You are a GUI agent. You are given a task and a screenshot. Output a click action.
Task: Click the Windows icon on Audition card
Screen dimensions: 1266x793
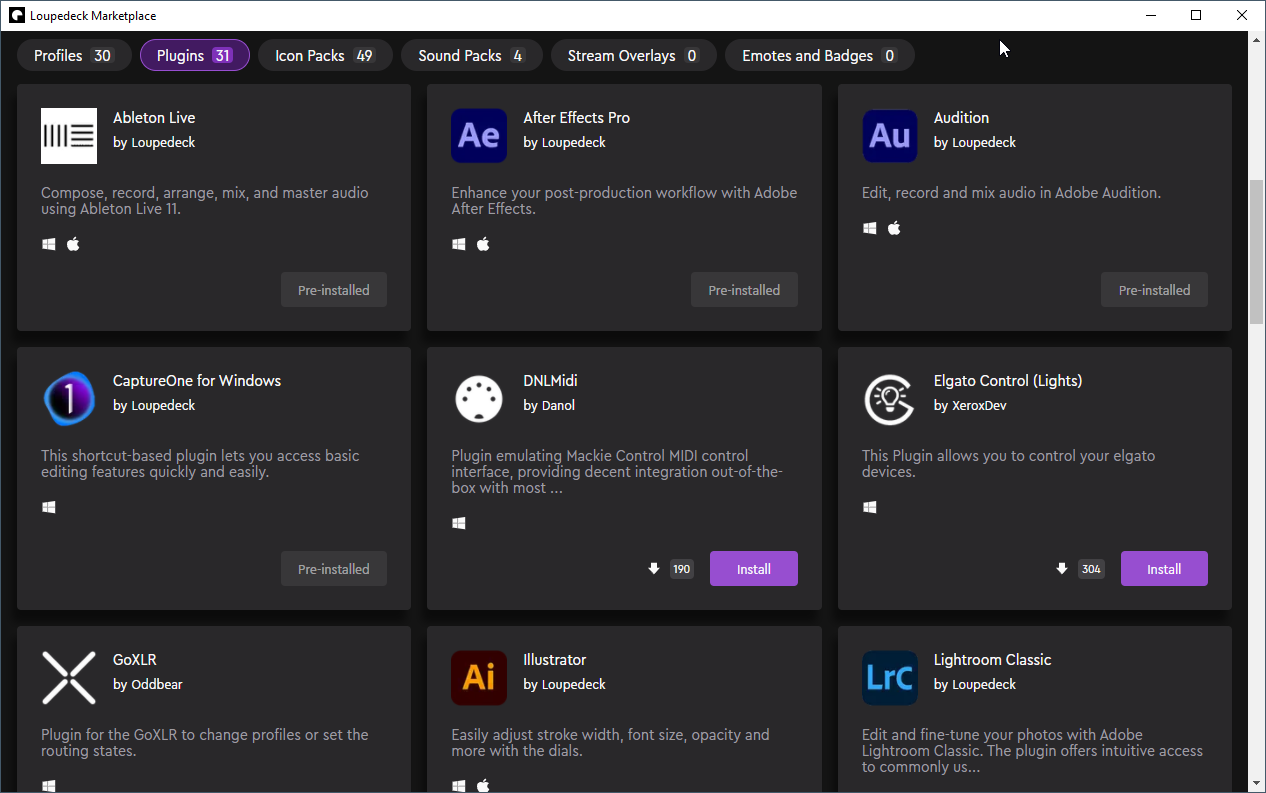(870, 228)
